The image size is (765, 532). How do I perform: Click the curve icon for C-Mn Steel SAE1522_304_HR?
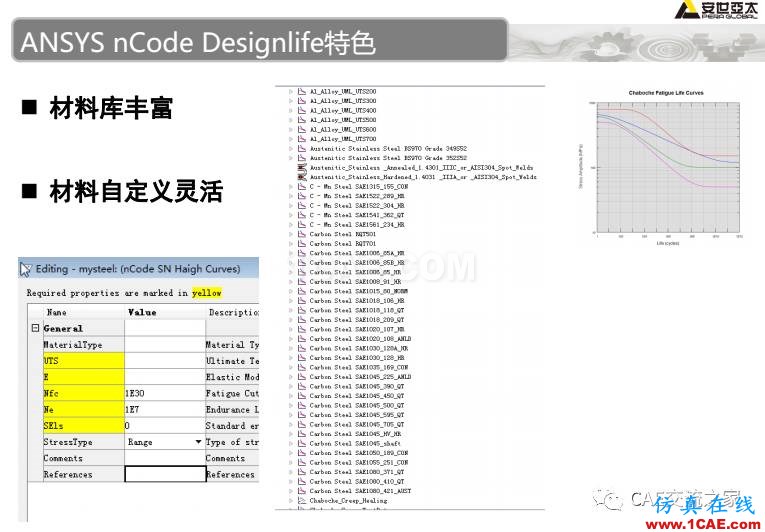coord(302,205)
